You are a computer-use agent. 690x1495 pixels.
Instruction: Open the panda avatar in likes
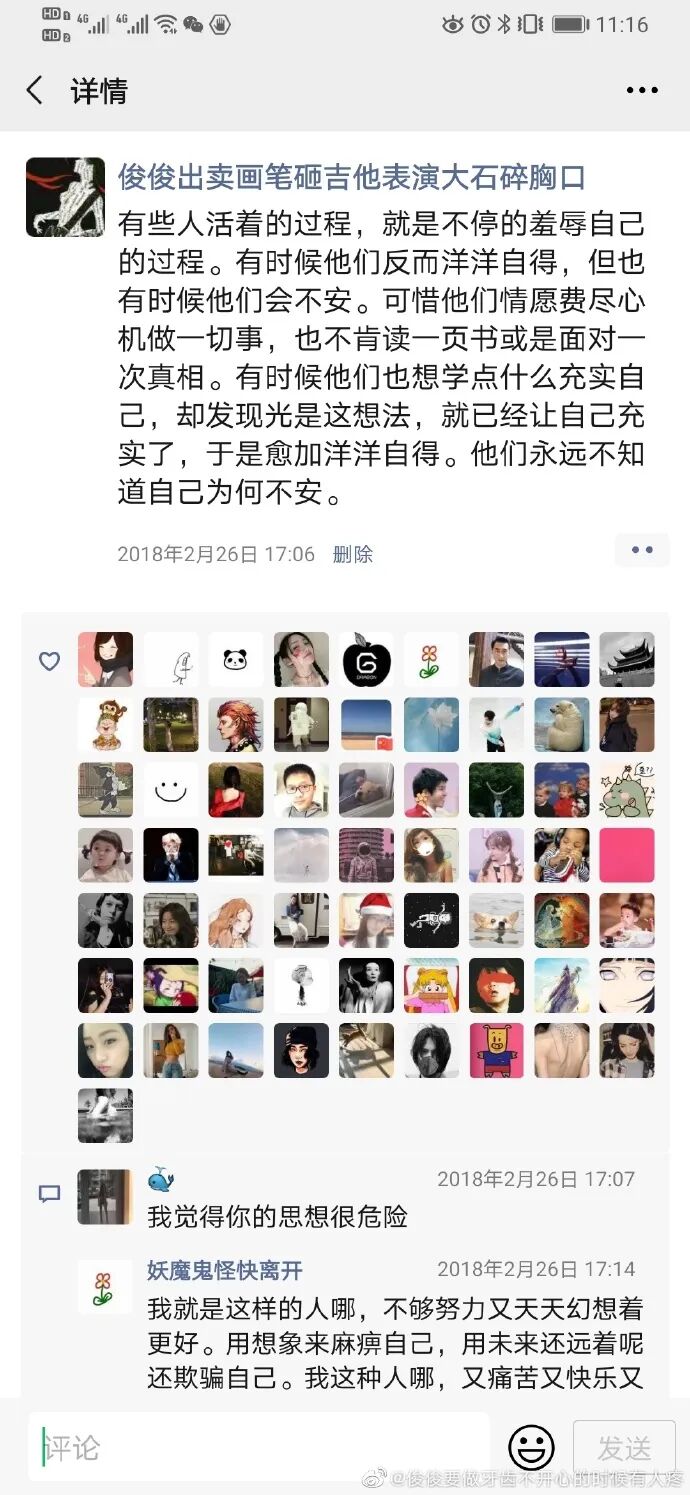click(x=236, y=660)
